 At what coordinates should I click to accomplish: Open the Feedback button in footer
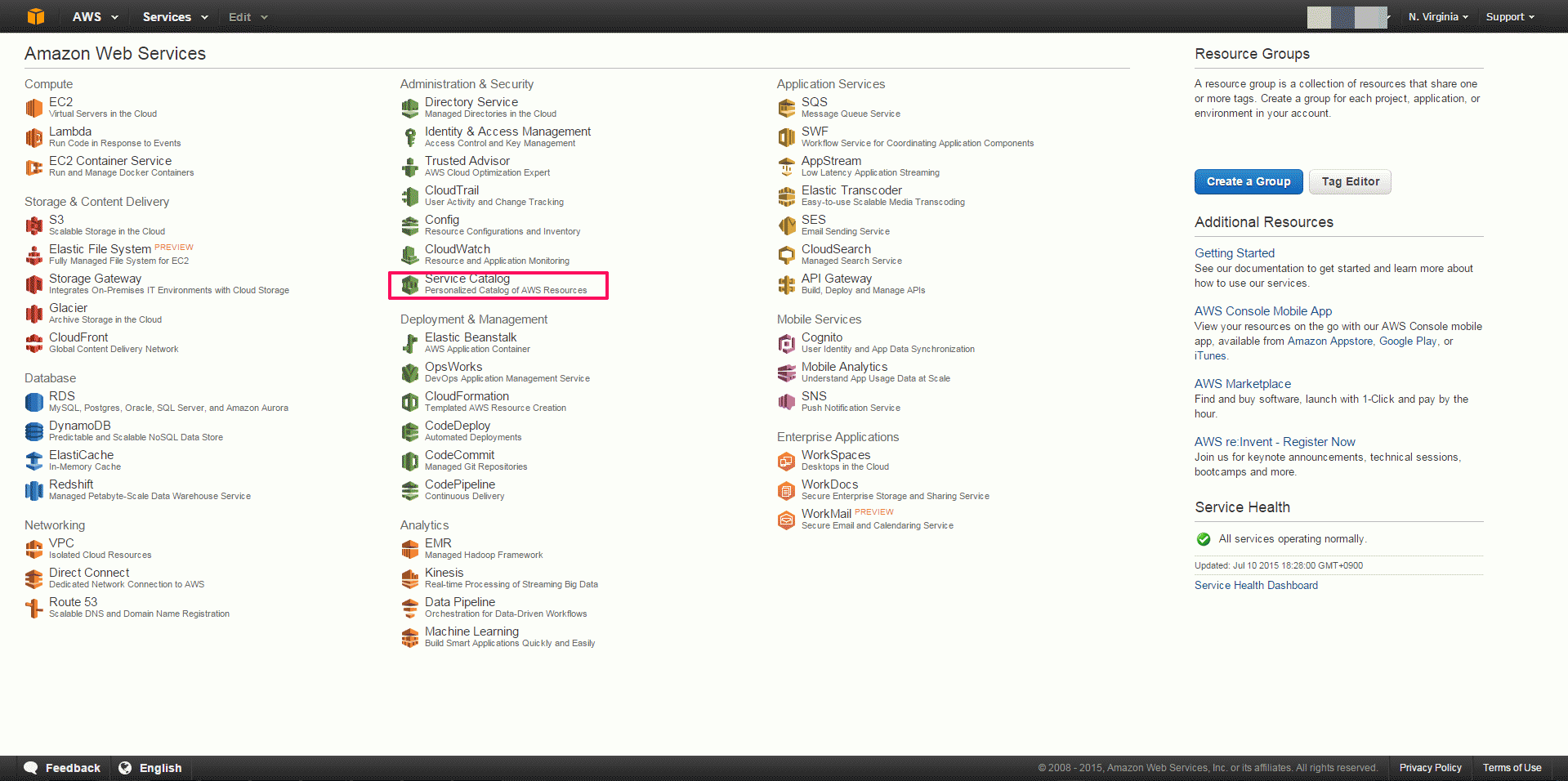coord(63,768)
